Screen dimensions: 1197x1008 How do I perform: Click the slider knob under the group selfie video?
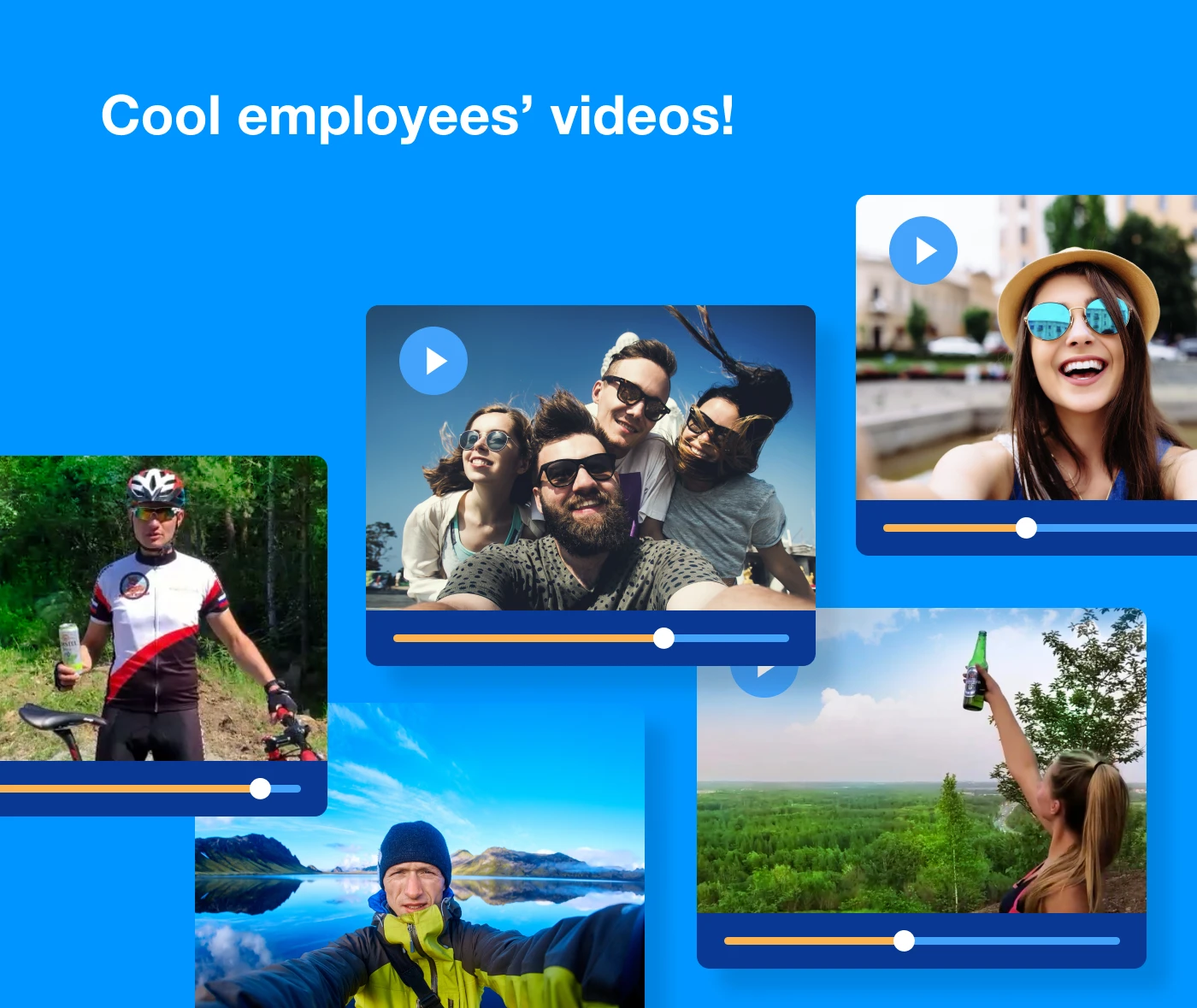663,639
